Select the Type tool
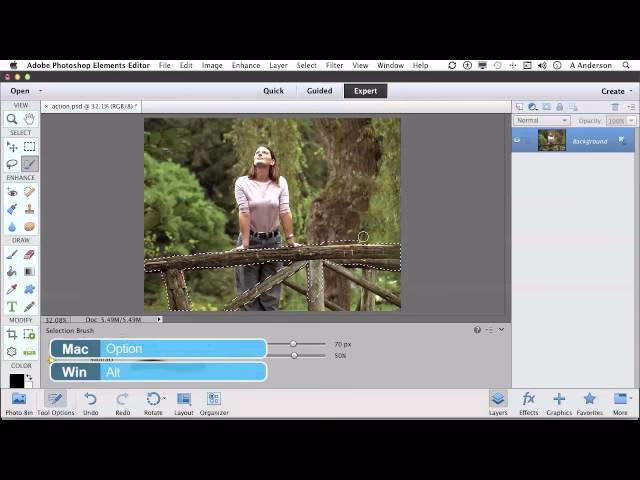The width and height of the screenshot is (640, 480). (12, 307)
